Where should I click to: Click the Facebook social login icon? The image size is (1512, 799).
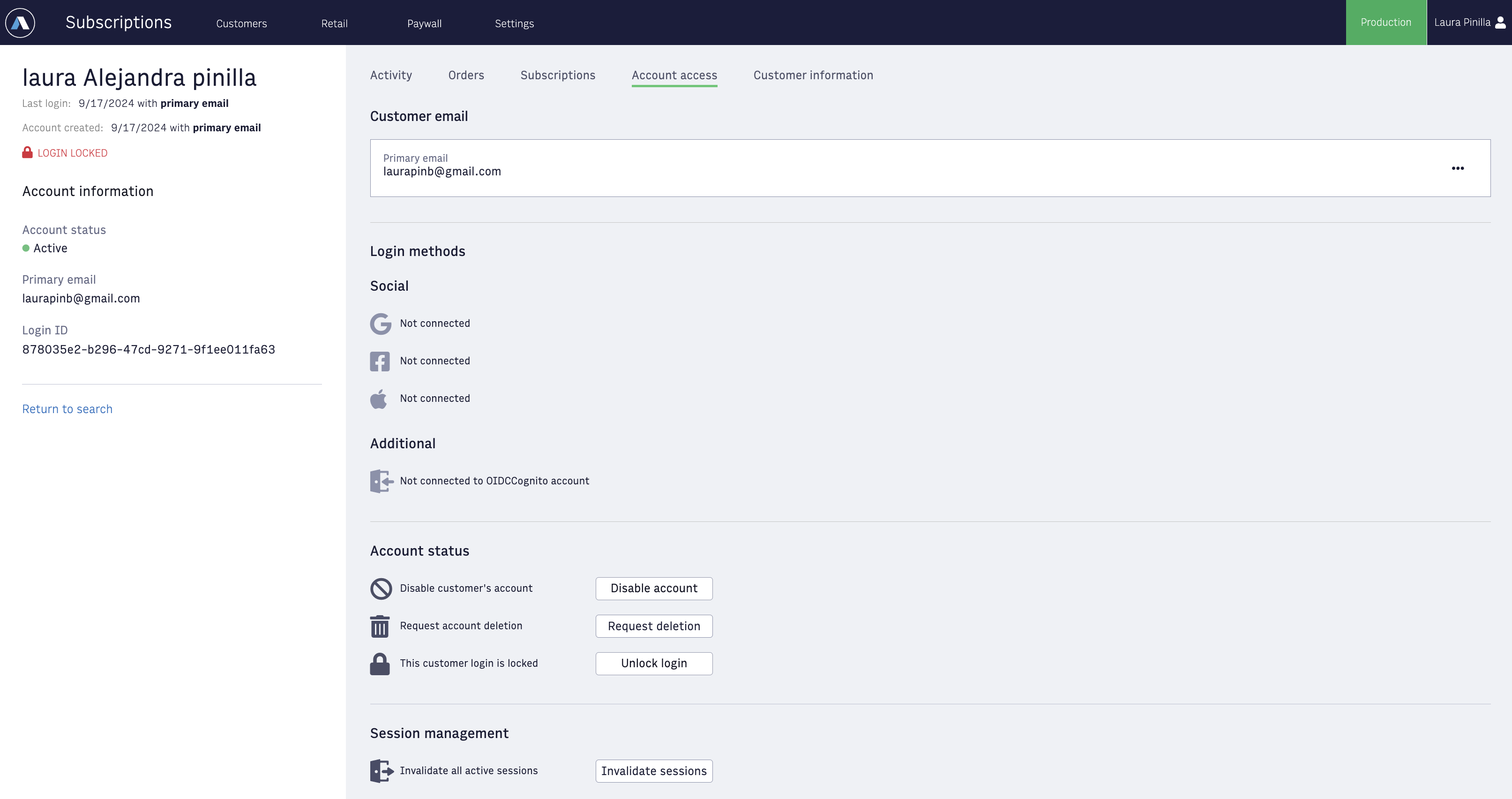click(x=380, y=360)
